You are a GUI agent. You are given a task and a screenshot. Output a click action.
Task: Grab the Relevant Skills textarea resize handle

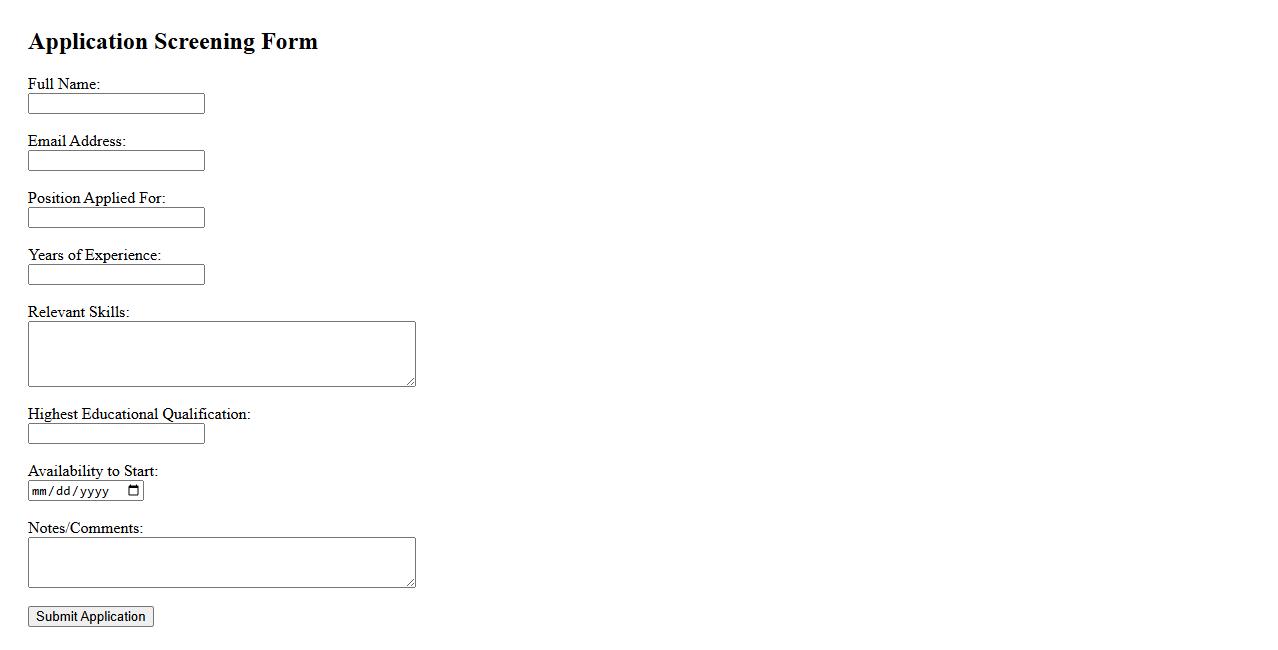[x=410, y=381]
